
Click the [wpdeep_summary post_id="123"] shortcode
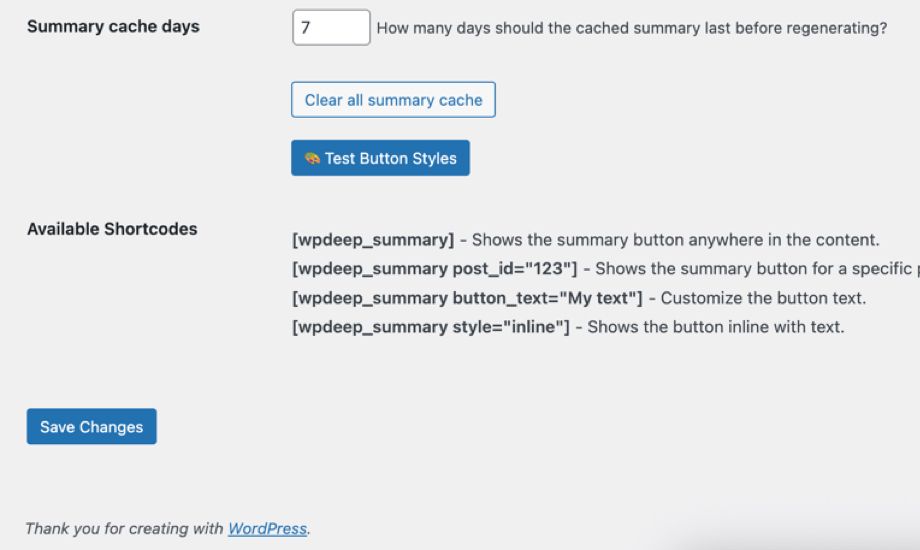pyautogui.click(x=435, y=269)
